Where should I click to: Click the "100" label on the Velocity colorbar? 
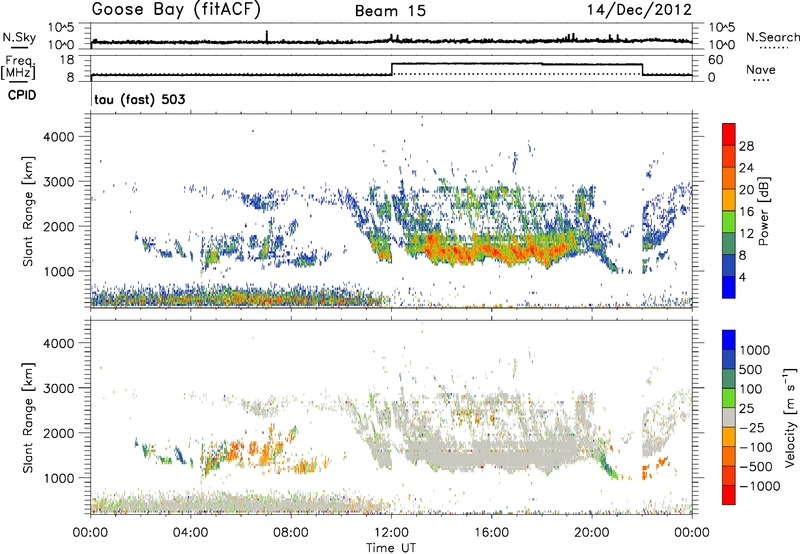(x=751, y=389)
